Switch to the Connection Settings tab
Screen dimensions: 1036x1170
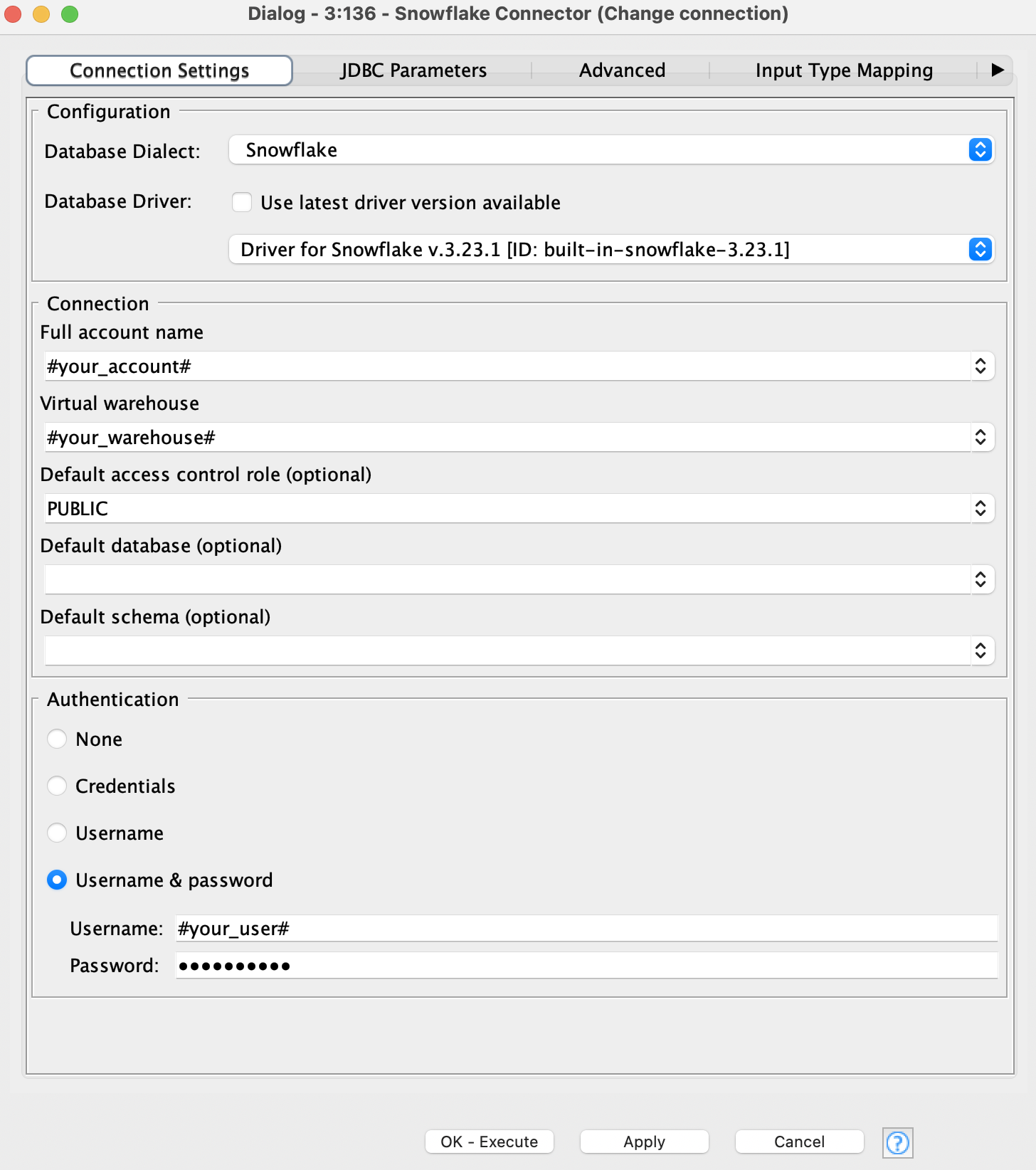click(x=159, y=70)
